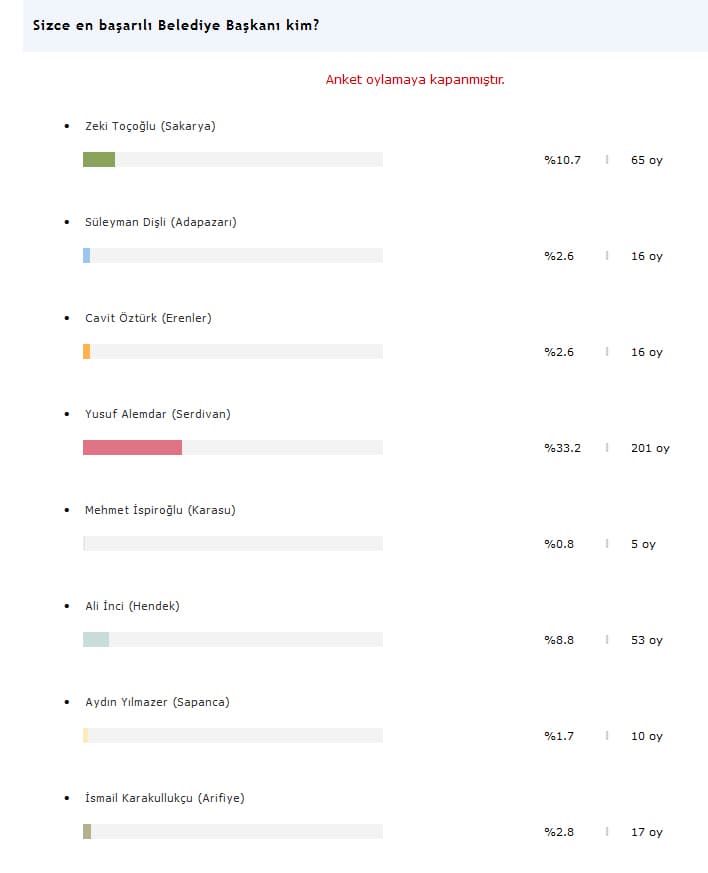Click the 17 oy vote count

click(x=647, y=832)
